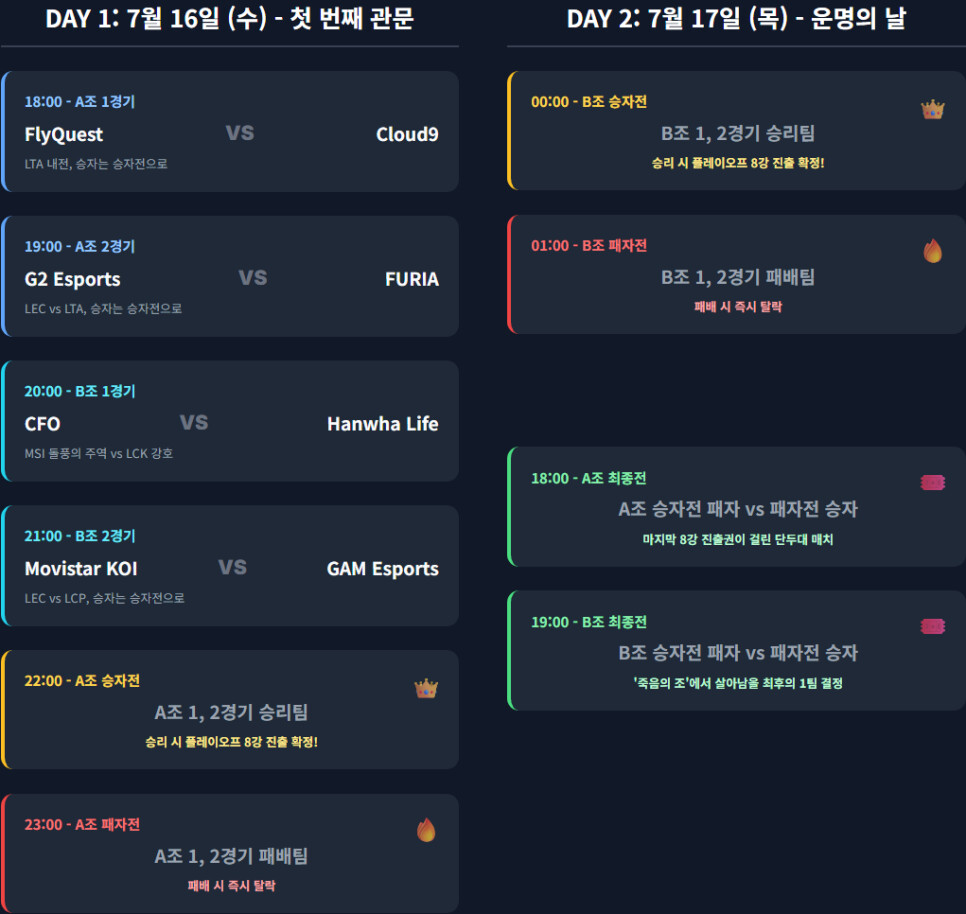
Task: Open the Hanwha Life team entry
Action: click(382, 424)
